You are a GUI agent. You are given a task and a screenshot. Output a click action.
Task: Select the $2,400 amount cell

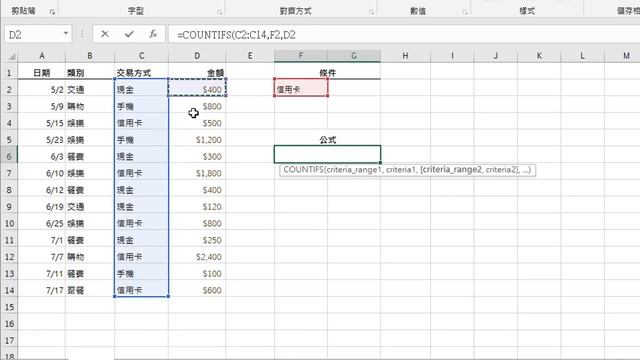[x=197, y=257]
